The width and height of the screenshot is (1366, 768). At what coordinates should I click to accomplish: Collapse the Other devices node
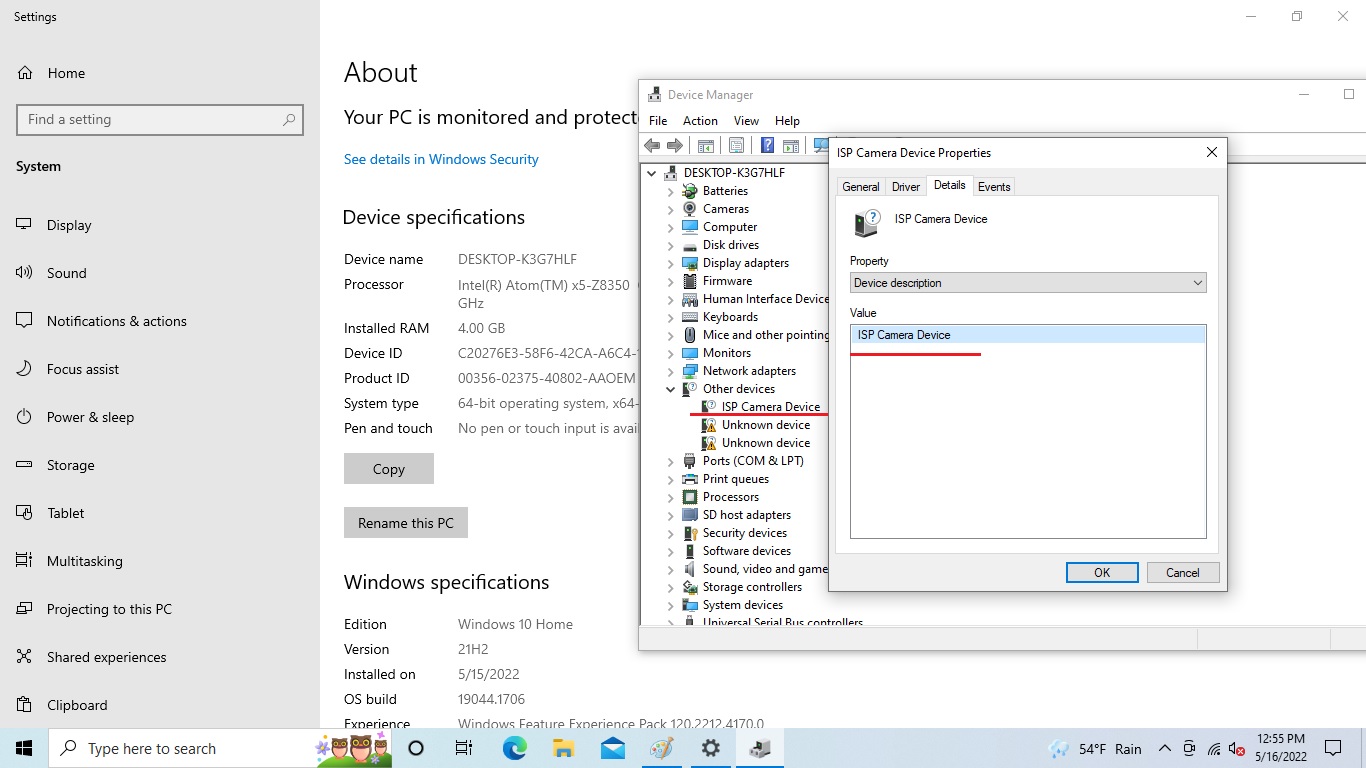click(670, 389)
